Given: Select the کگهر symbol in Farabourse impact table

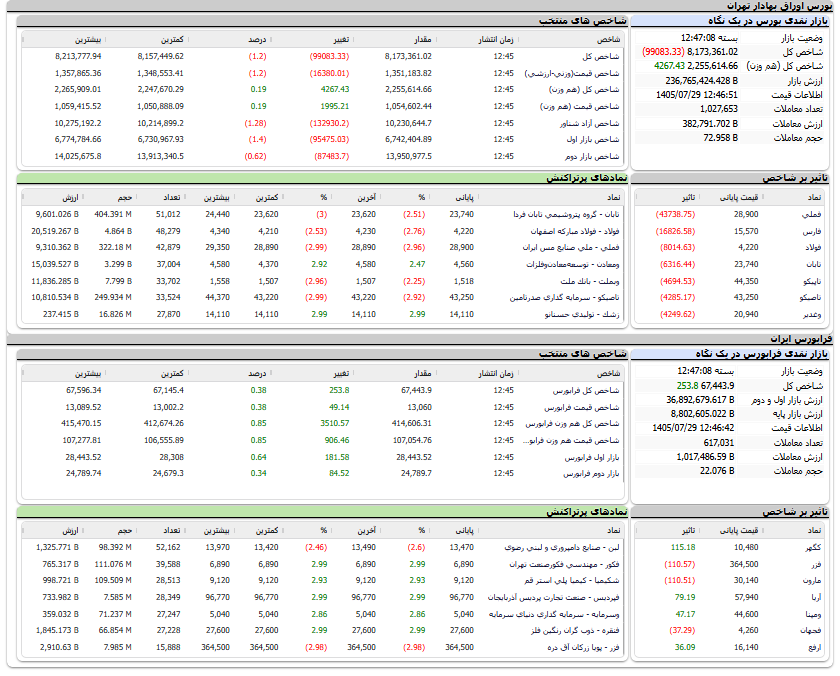Looking at the screenshot, I should (x=813, y=547).
